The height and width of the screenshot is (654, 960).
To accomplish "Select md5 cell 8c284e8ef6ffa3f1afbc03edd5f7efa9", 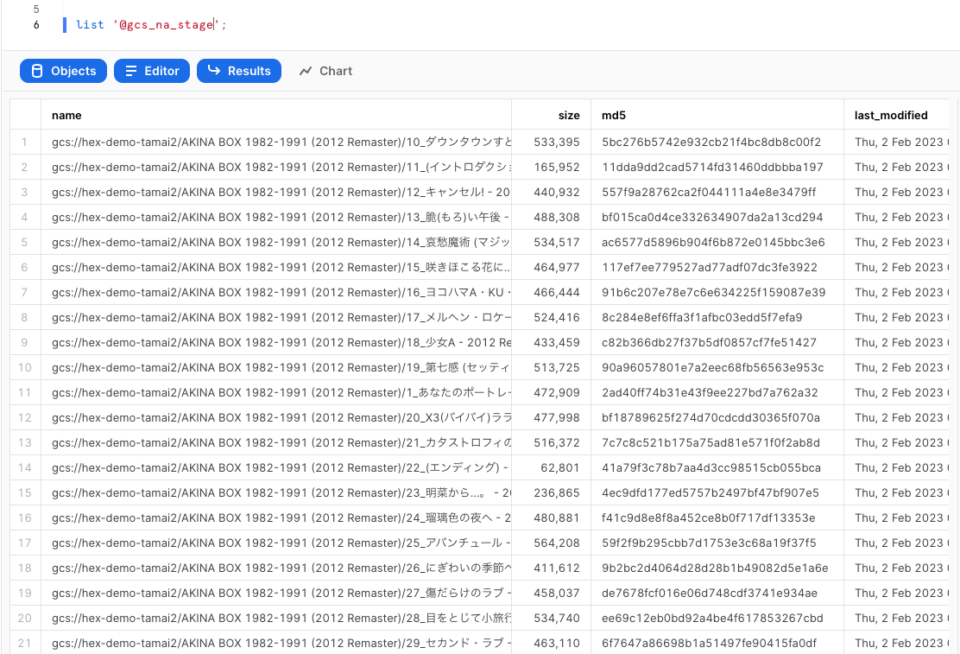I will click(x=717, y=318).
